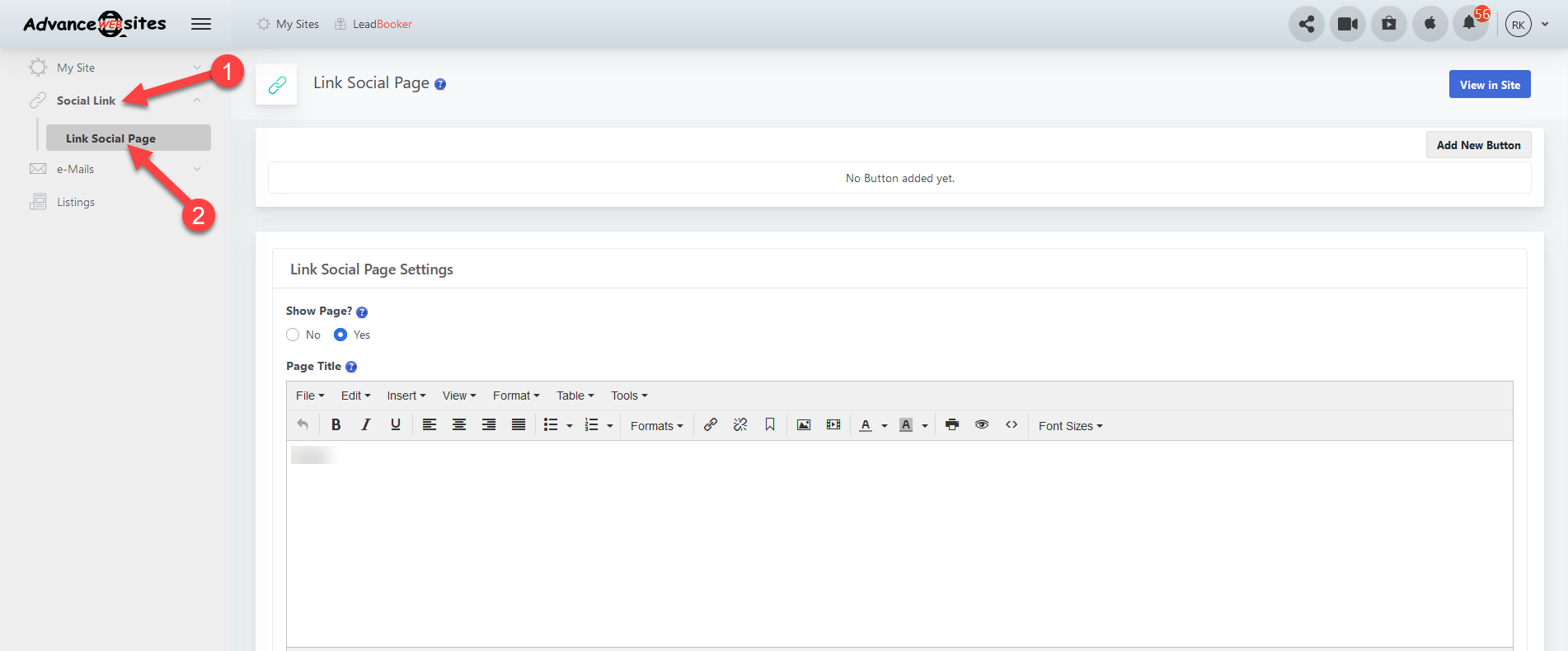This screenshot has width=1568, height=651.
Task: Select the Yes radio for Show Page
Action: point(340,335)
